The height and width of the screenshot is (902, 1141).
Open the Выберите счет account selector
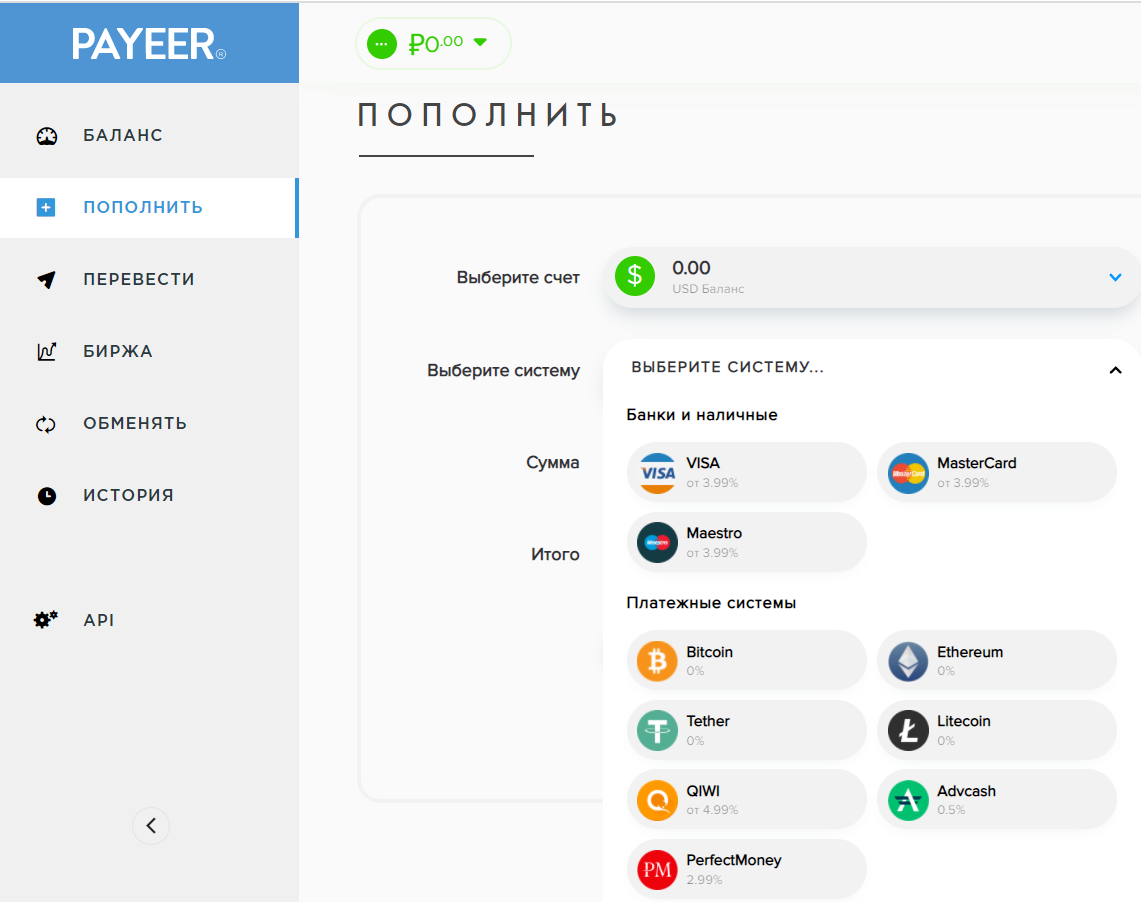872,277
